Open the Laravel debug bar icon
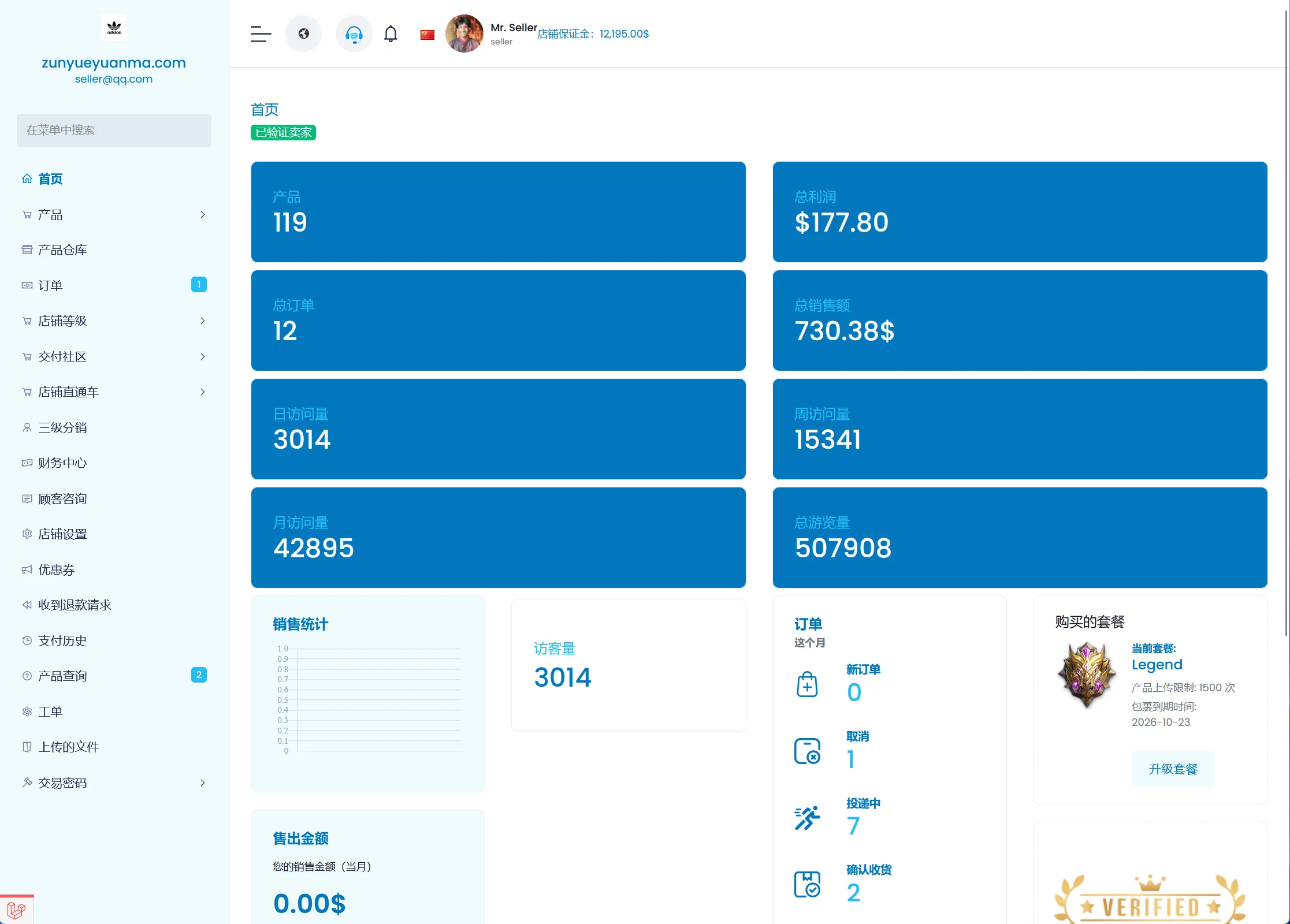Screen dimensions: 1290x924 click(x=17, y=910)
